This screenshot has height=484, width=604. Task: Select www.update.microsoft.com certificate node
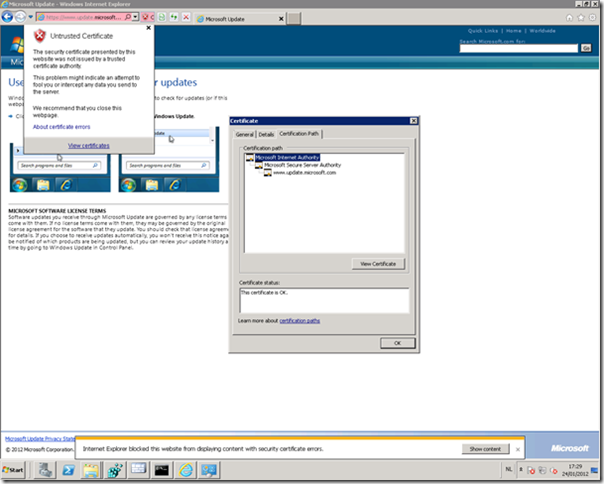(304, 173)
